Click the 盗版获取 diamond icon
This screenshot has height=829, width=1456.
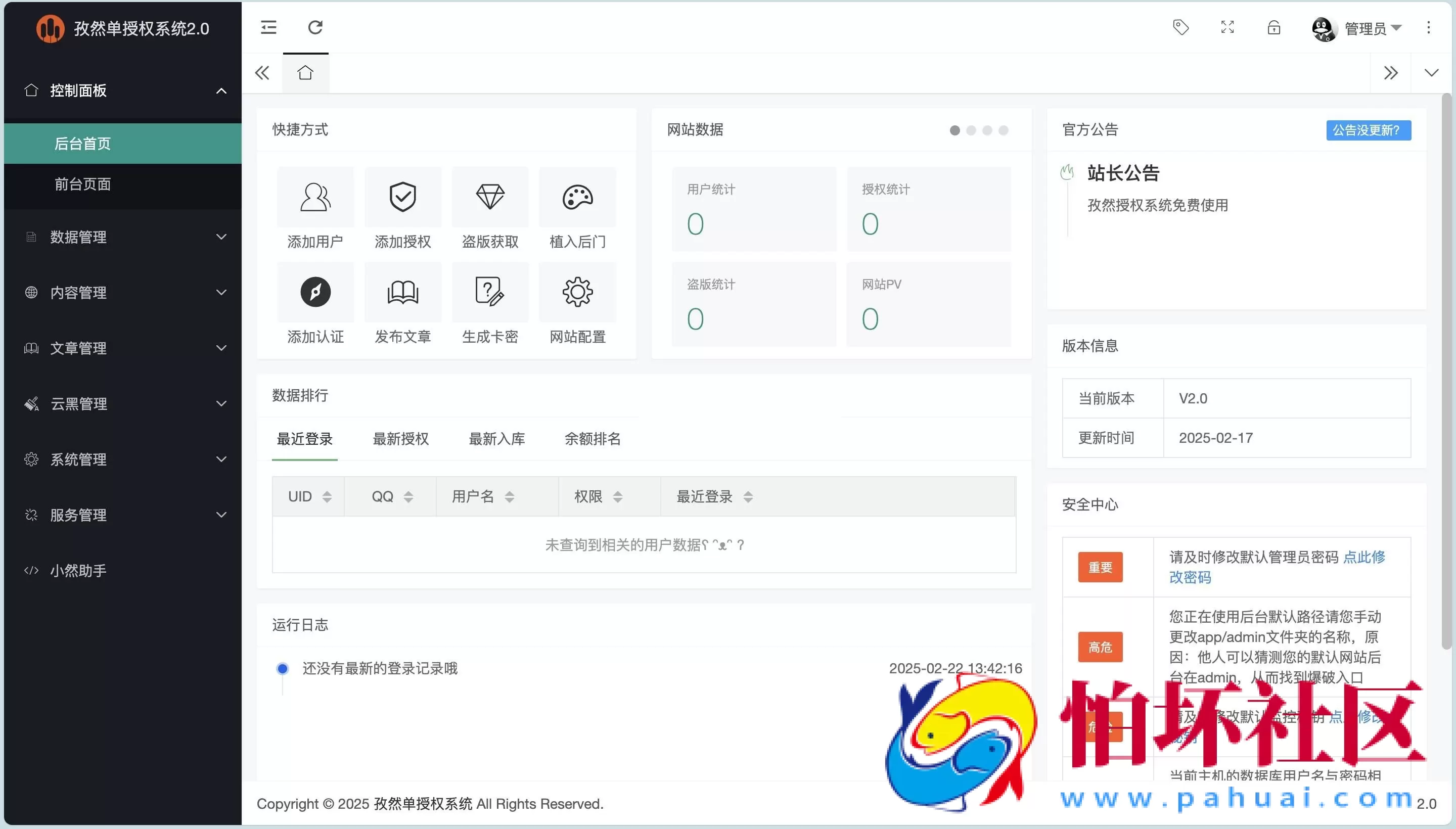(x=490, y=197)
